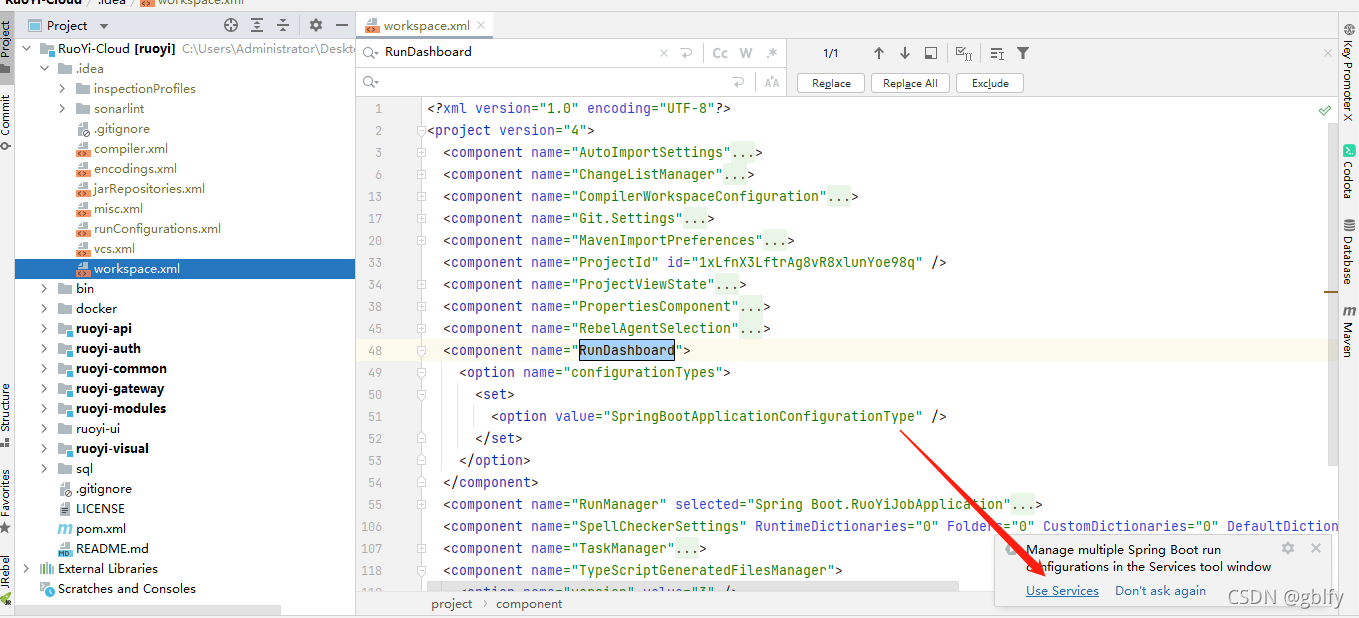The image size is (1359, 618).
Task: Open replace history magnifier in replace field
Action: tap(371, 82)
